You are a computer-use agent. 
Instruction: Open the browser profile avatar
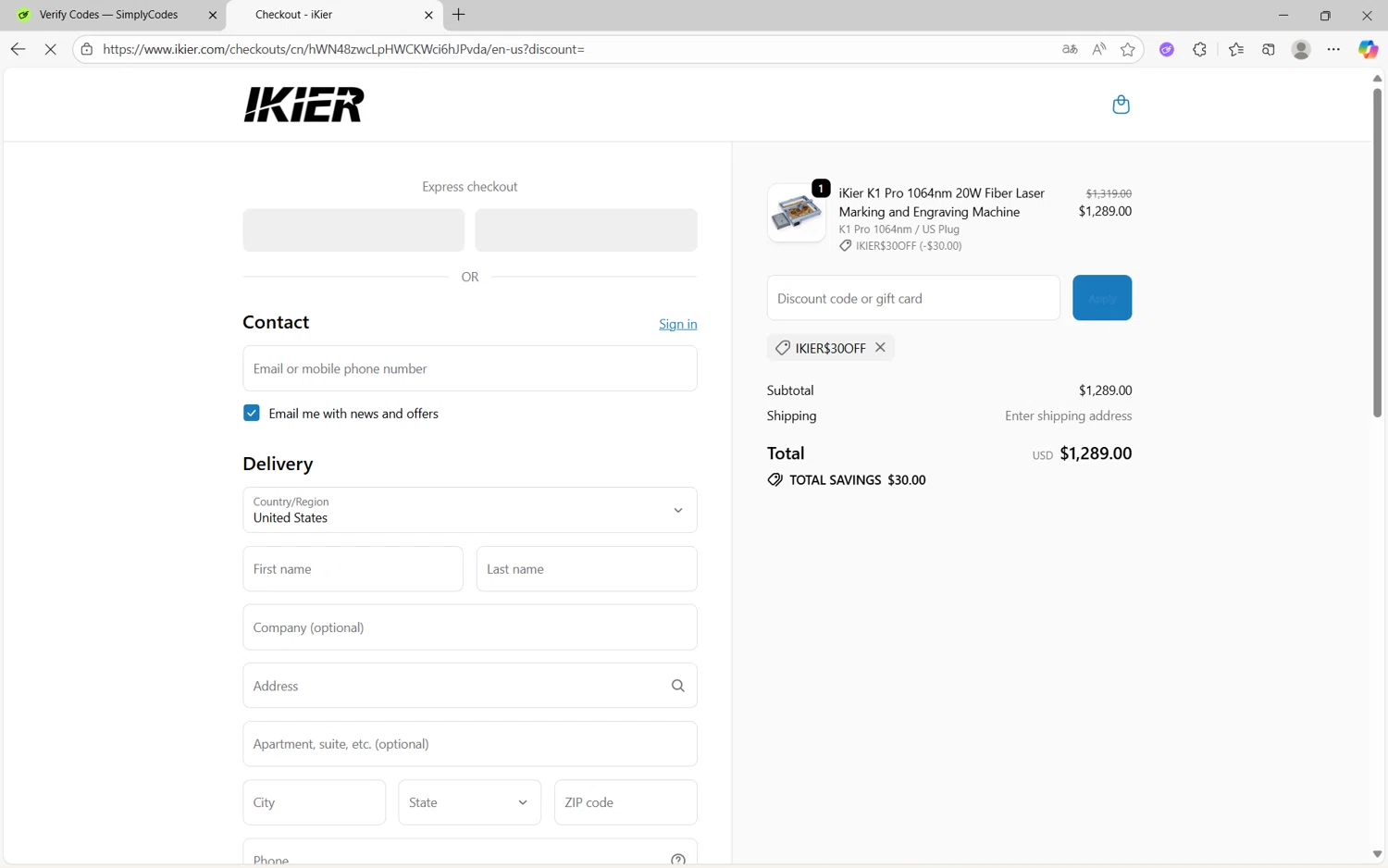click(x=1301, y=49)
